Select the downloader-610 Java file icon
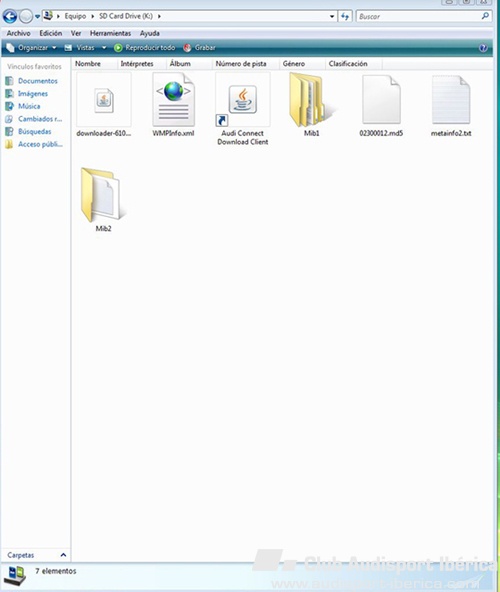The width and height of the screenshot is (500, 592). (x=104, y=100)
